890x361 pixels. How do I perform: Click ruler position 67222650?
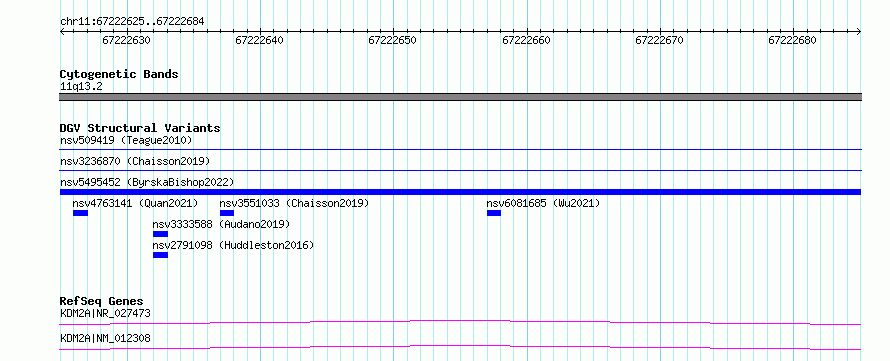pyautogui.click(x=393, y=40)
